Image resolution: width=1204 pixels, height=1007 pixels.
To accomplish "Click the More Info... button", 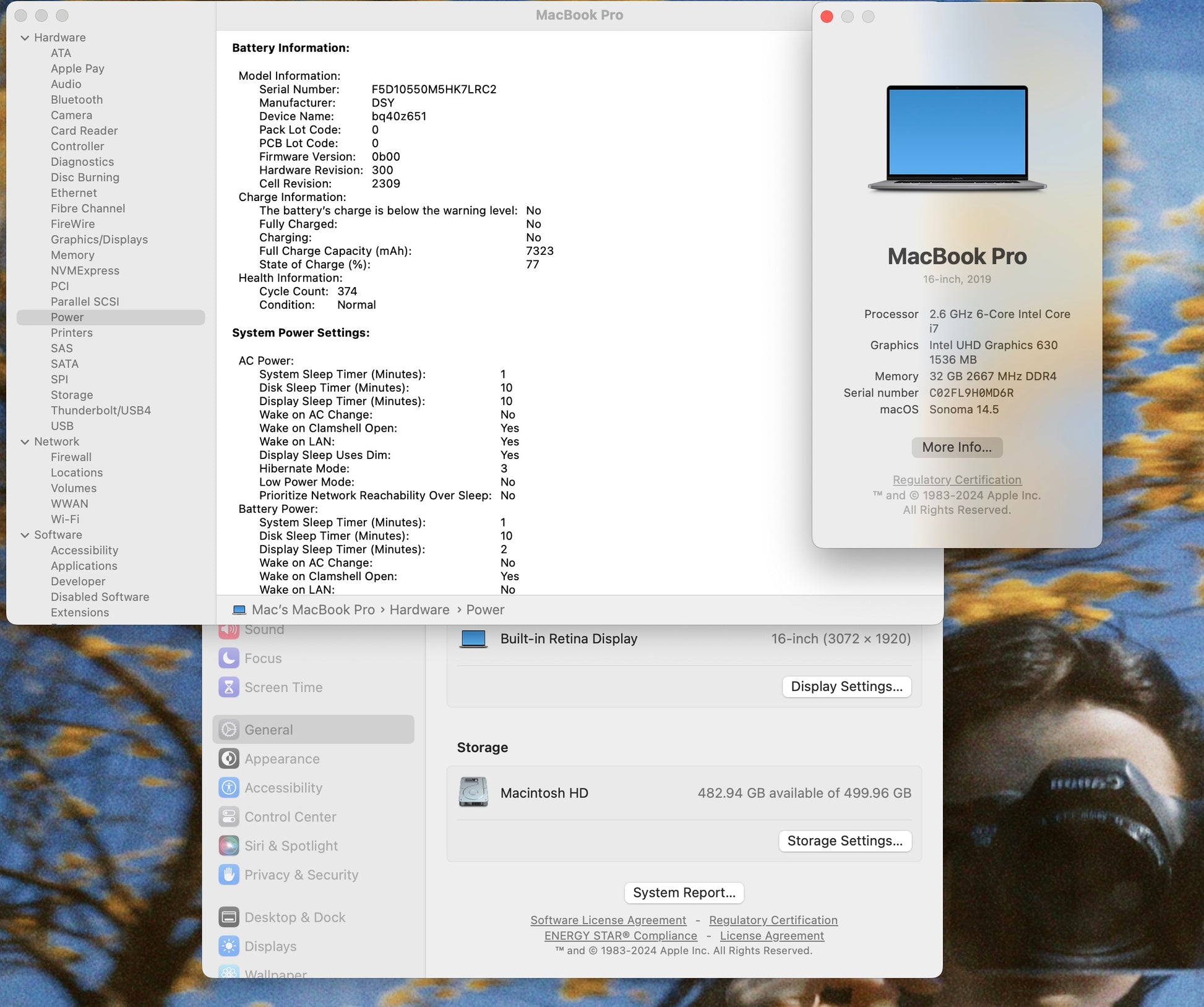I will coord(957,447).
